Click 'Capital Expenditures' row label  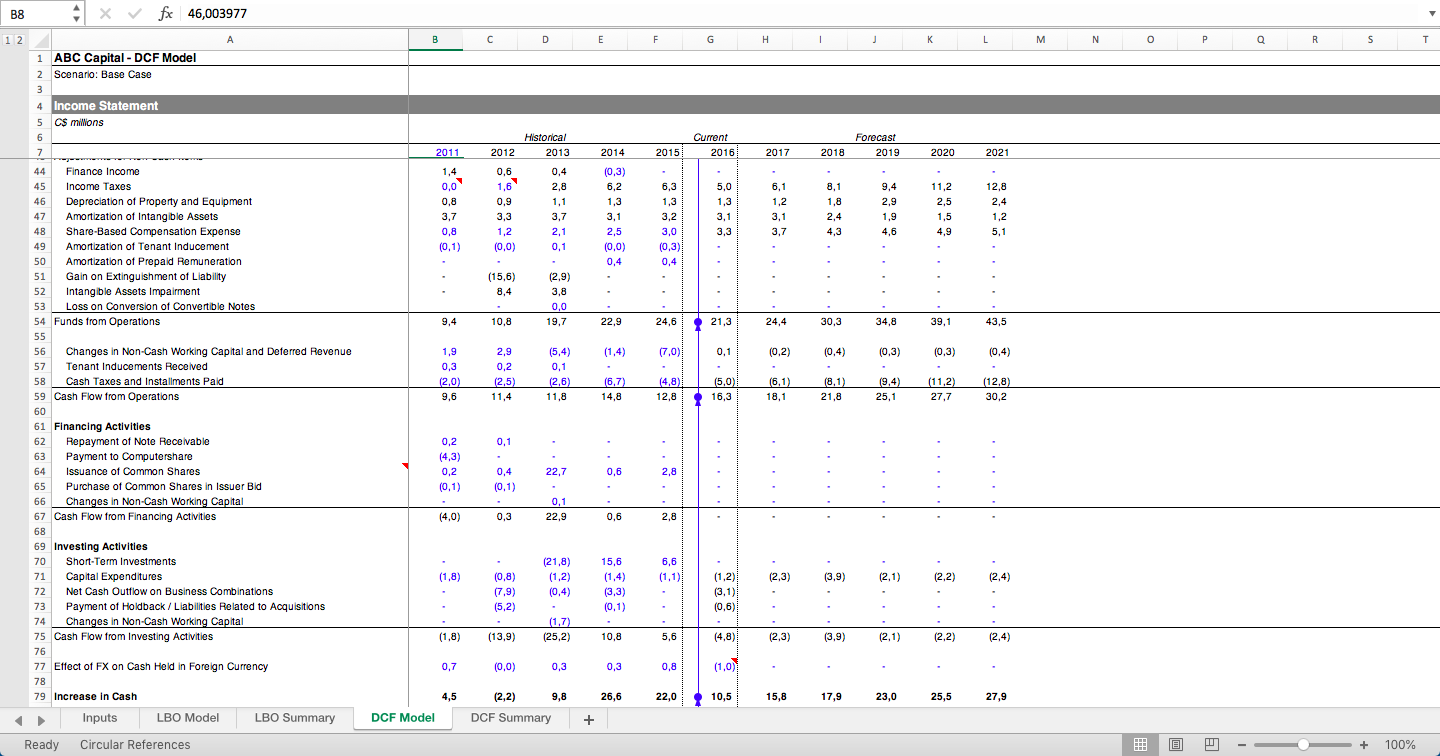coord(114,577)
